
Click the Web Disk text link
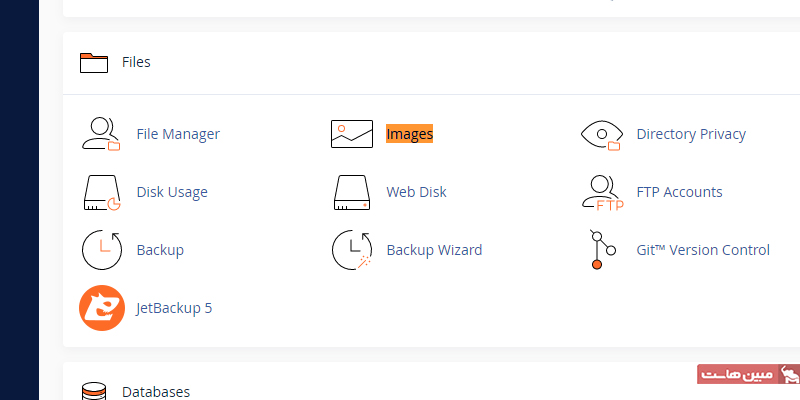click(x=416, y=192)
